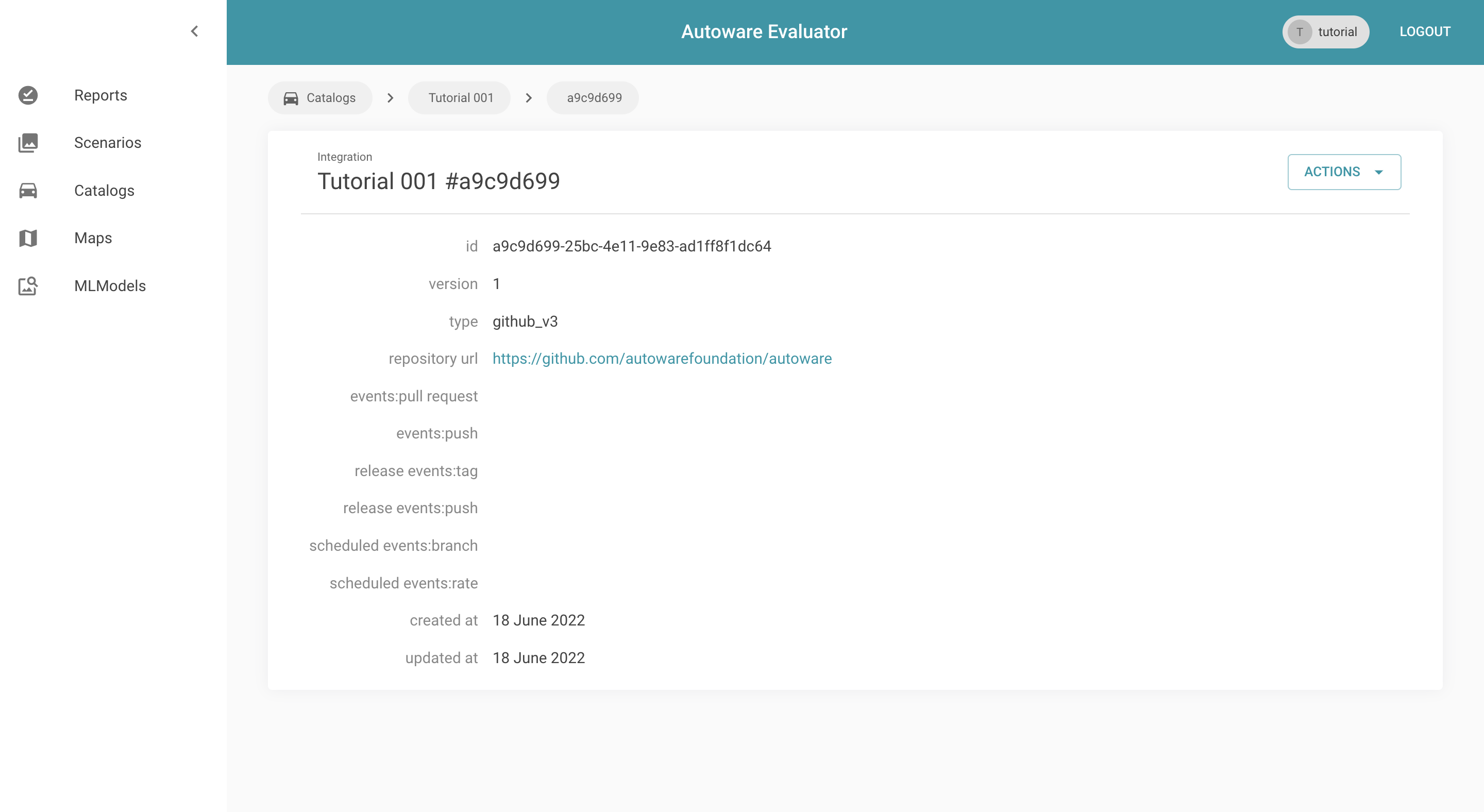Open Maps using the map icon
The width and height of the screenshot is (1484, 812).
(28, 238)
